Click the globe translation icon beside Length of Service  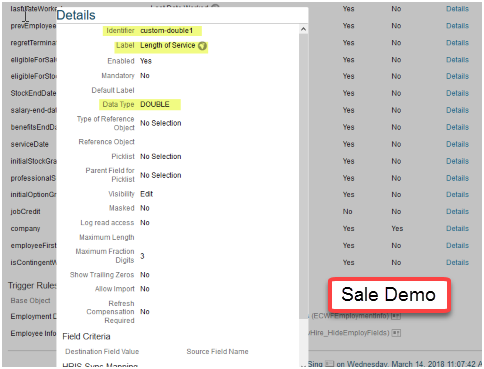202,46
